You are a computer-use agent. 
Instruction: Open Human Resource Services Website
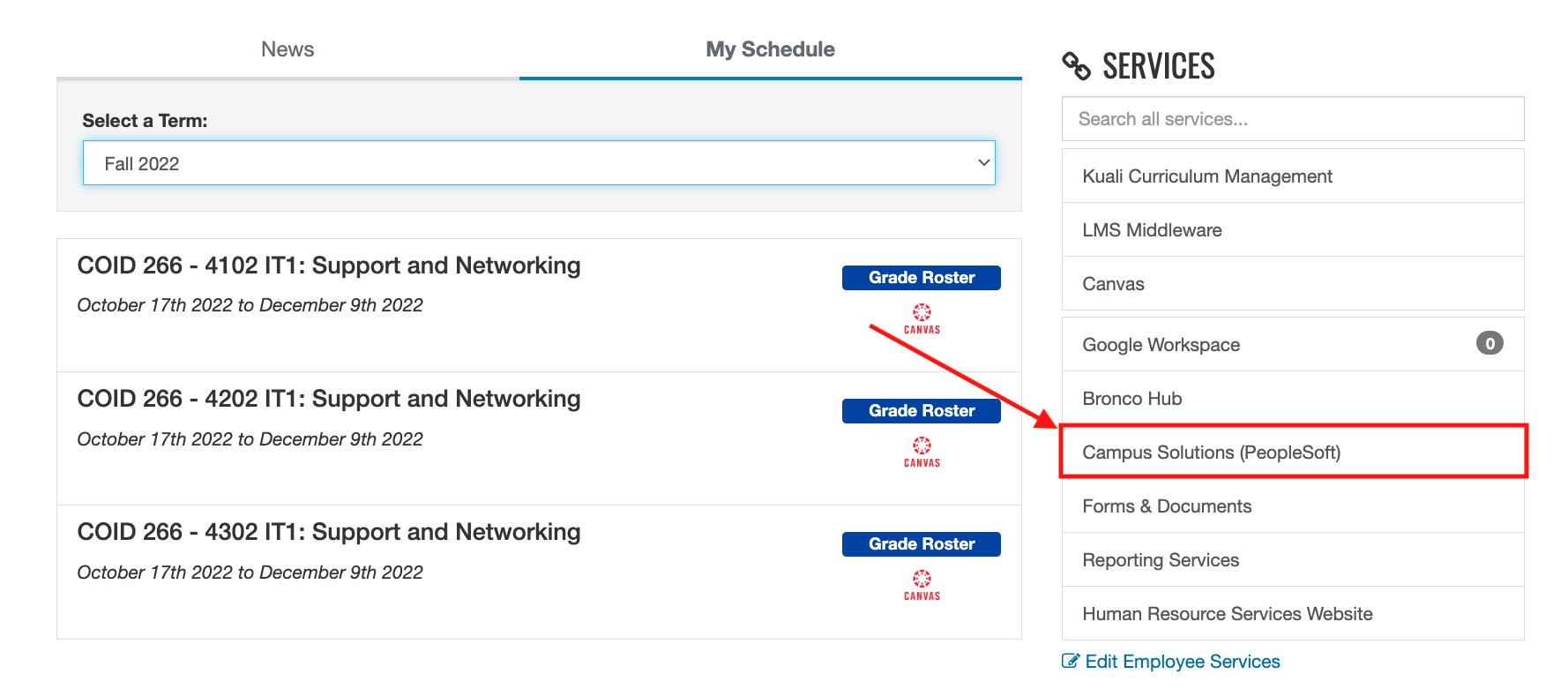pyautogui.click(x=1293, y=614)
